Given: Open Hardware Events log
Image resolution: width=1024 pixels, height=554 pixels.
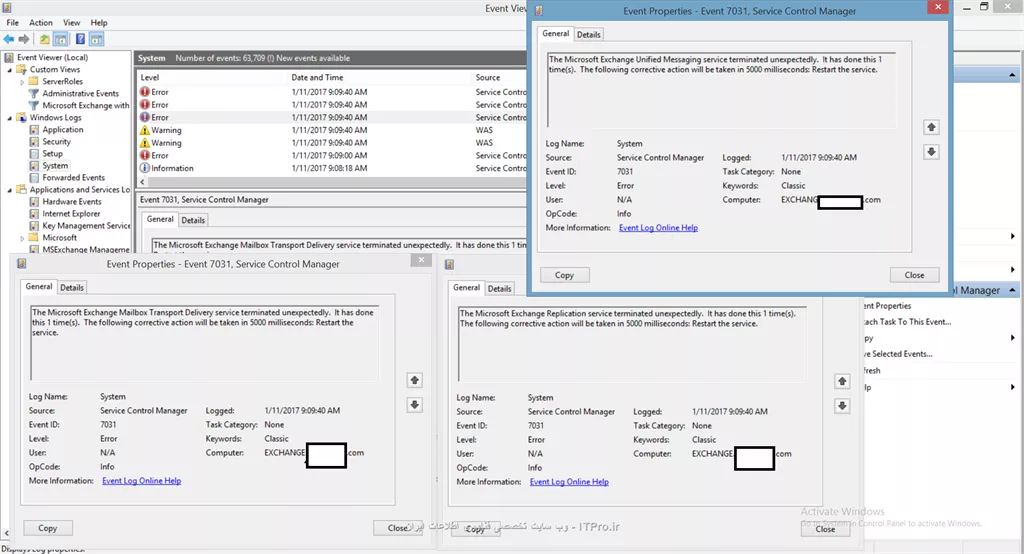Looking at the screenshot, I should [x=72, y=202].
